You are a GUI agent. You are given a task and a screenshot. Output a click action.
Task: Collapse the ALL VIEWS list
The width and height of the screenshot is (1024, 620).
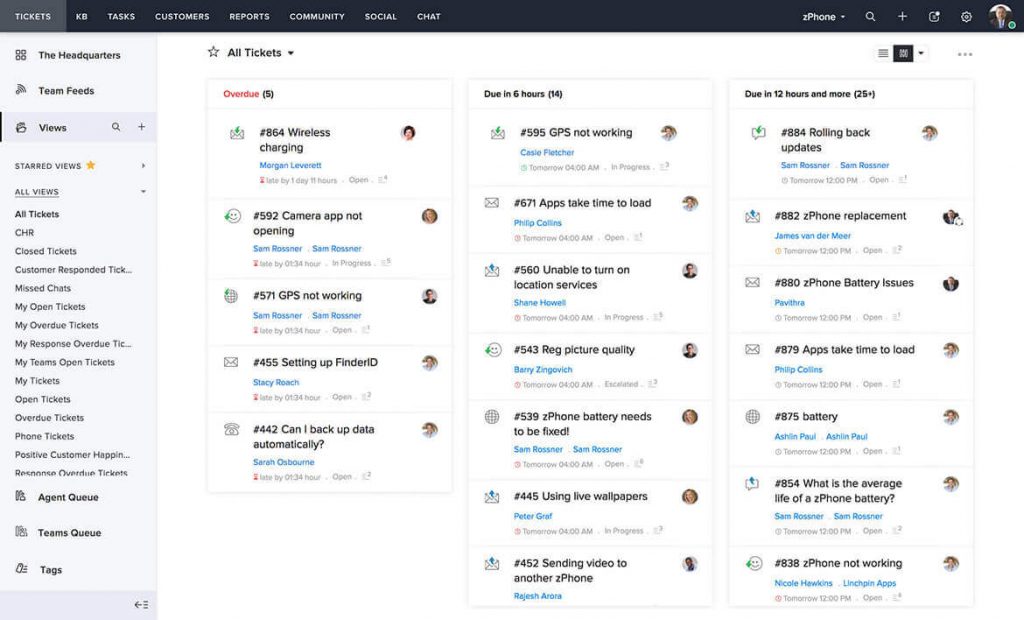tap(145, 192)
